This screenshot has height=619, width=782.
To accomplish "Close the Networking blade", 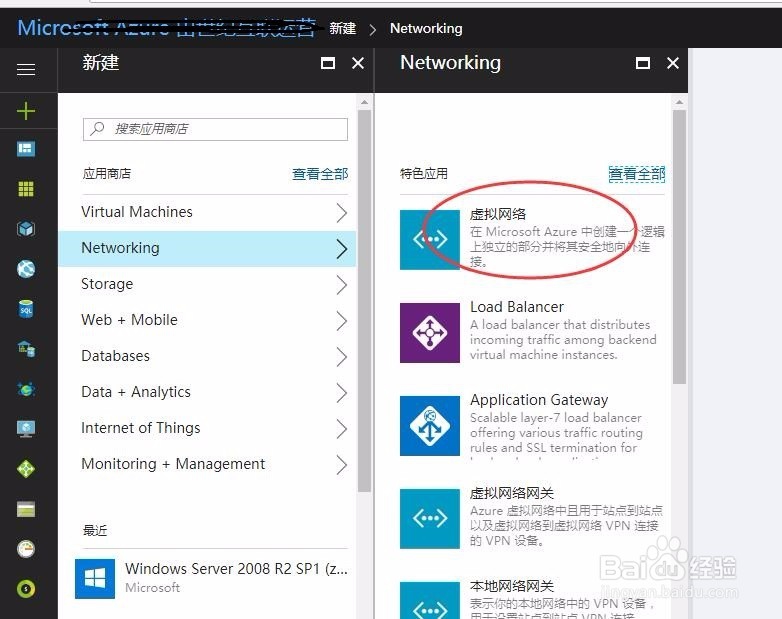I will [673, 63].
